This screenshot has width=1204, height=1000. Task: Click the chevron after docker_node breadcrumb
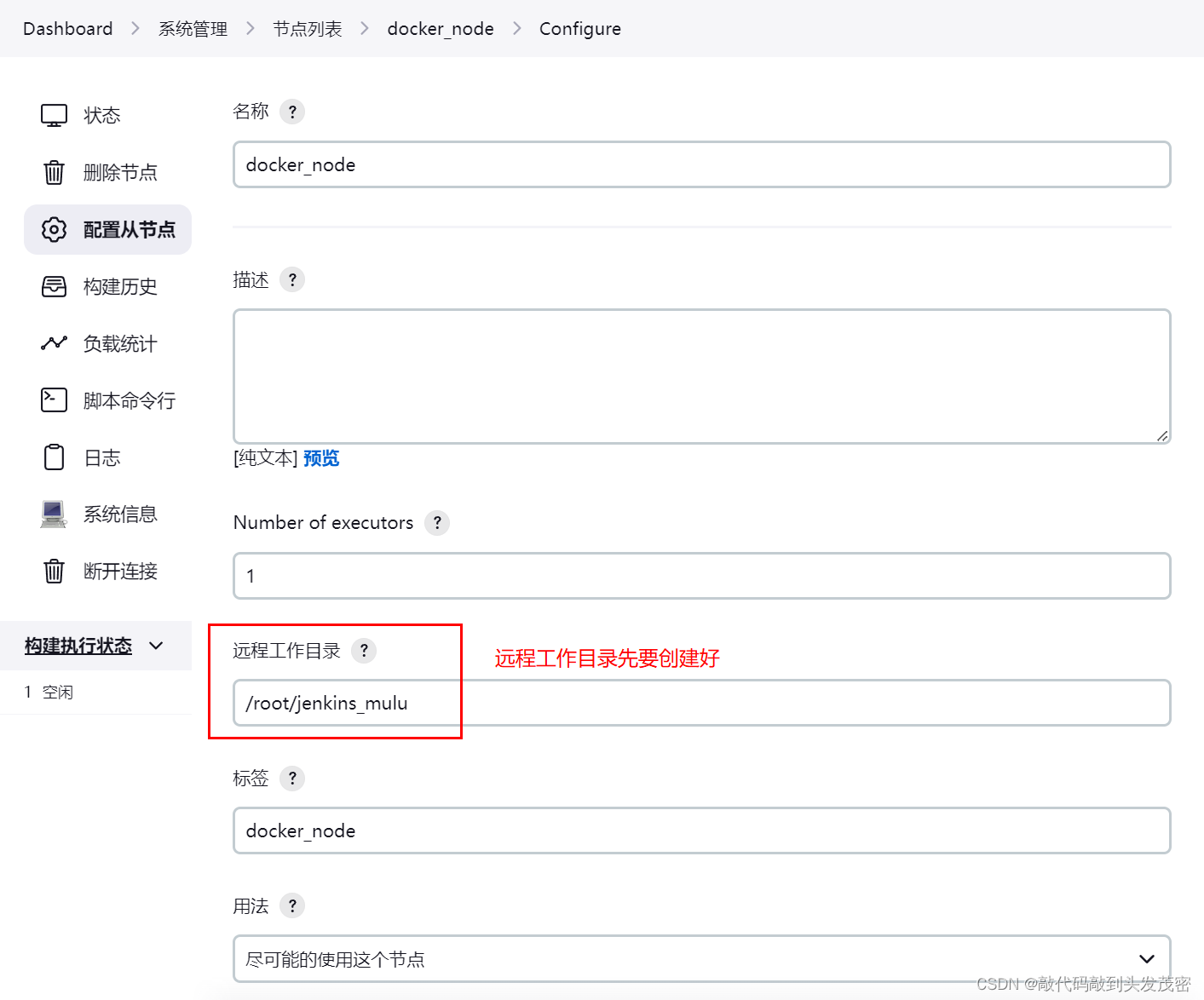(516, 28)
